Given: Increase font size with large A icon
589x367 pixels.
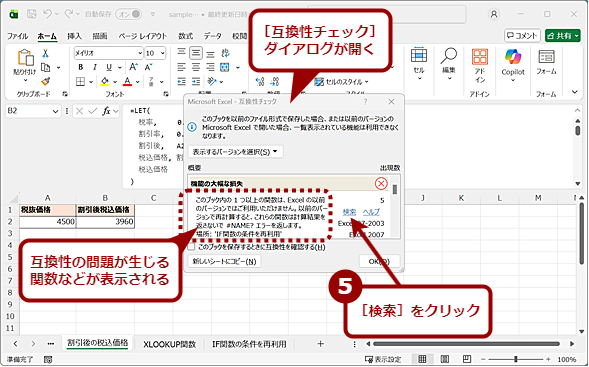Looking at the screenshot, I should point(133,67).
